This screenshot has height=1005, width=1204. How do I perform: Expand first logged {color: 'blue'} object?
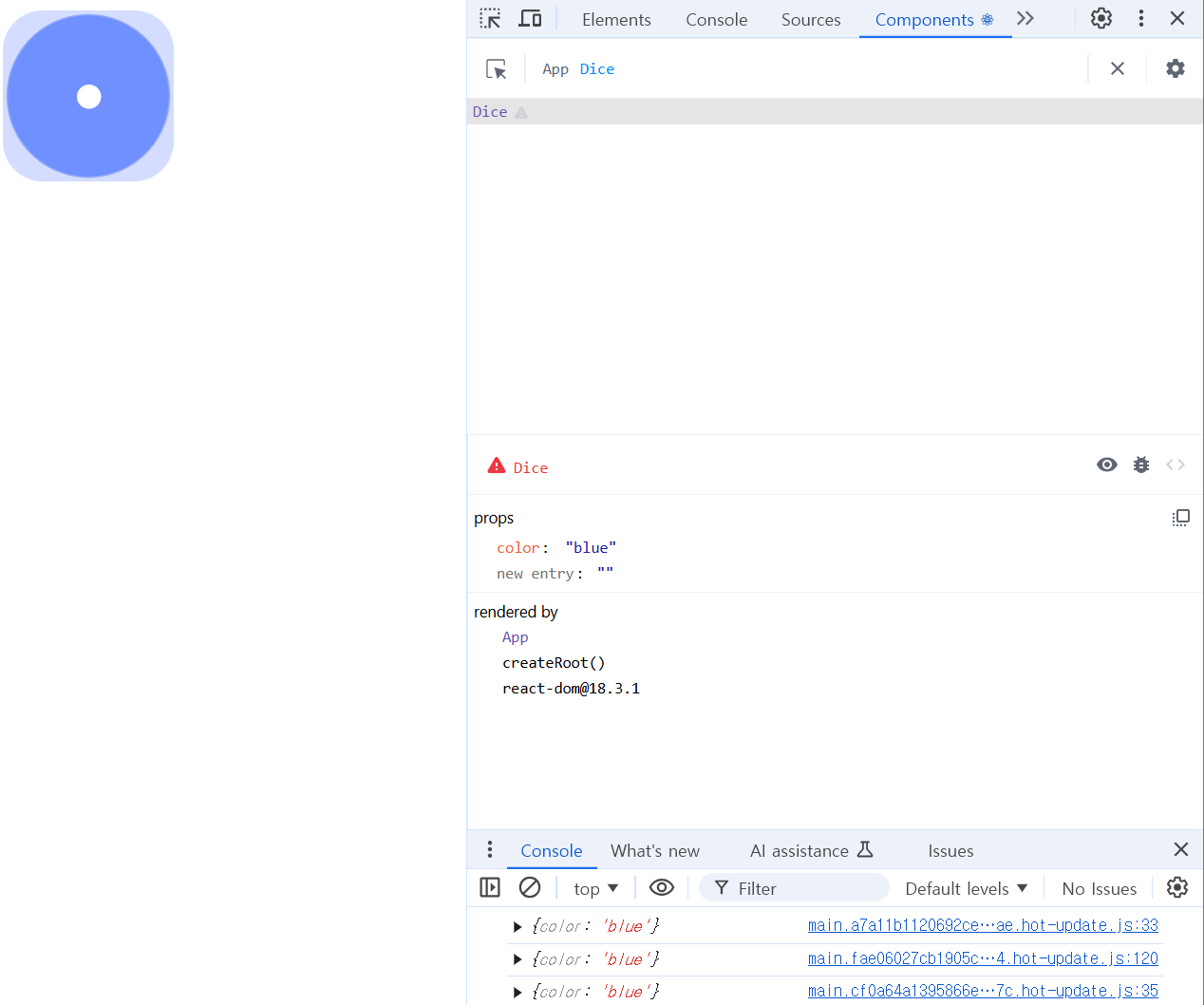[517, 926]
